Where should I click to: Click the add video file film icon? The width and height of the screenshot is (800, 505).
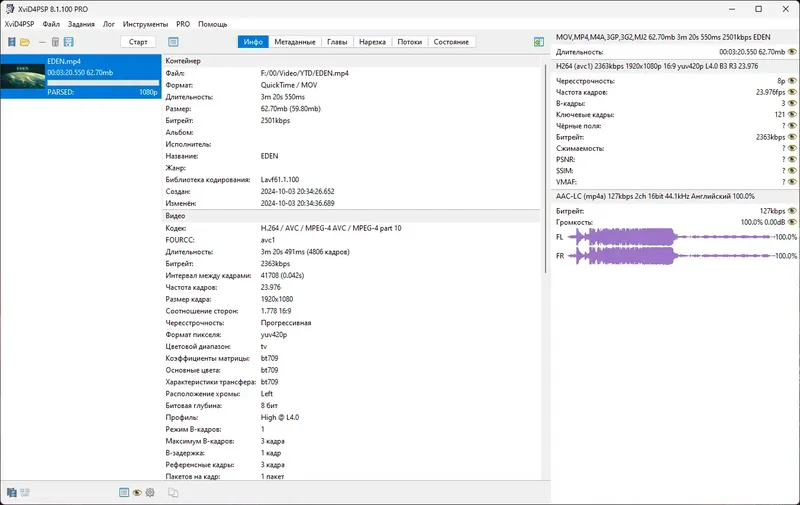11,42
